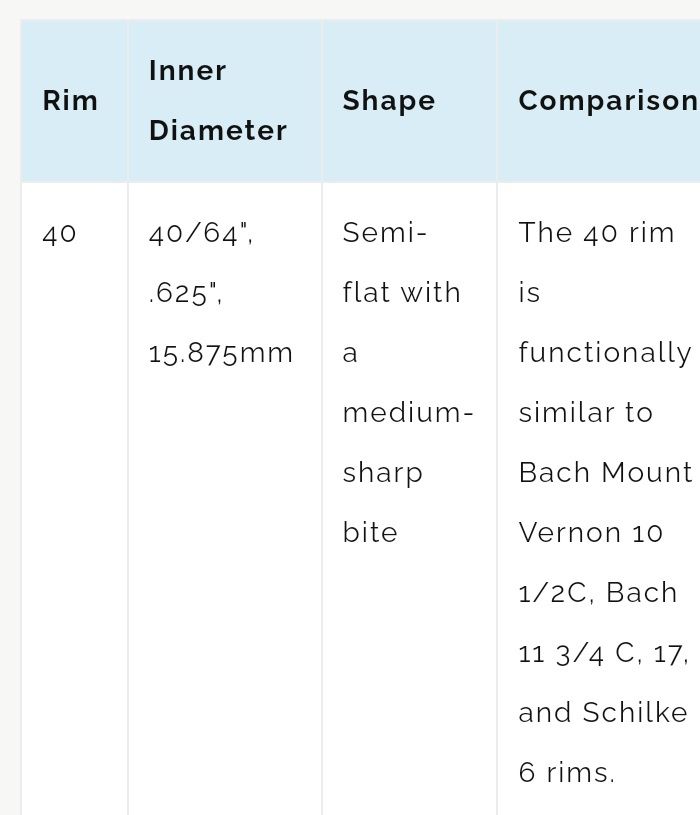Click the word Semi- in Shape column
This screenshot has height=815, width=700.
(385, 232)
